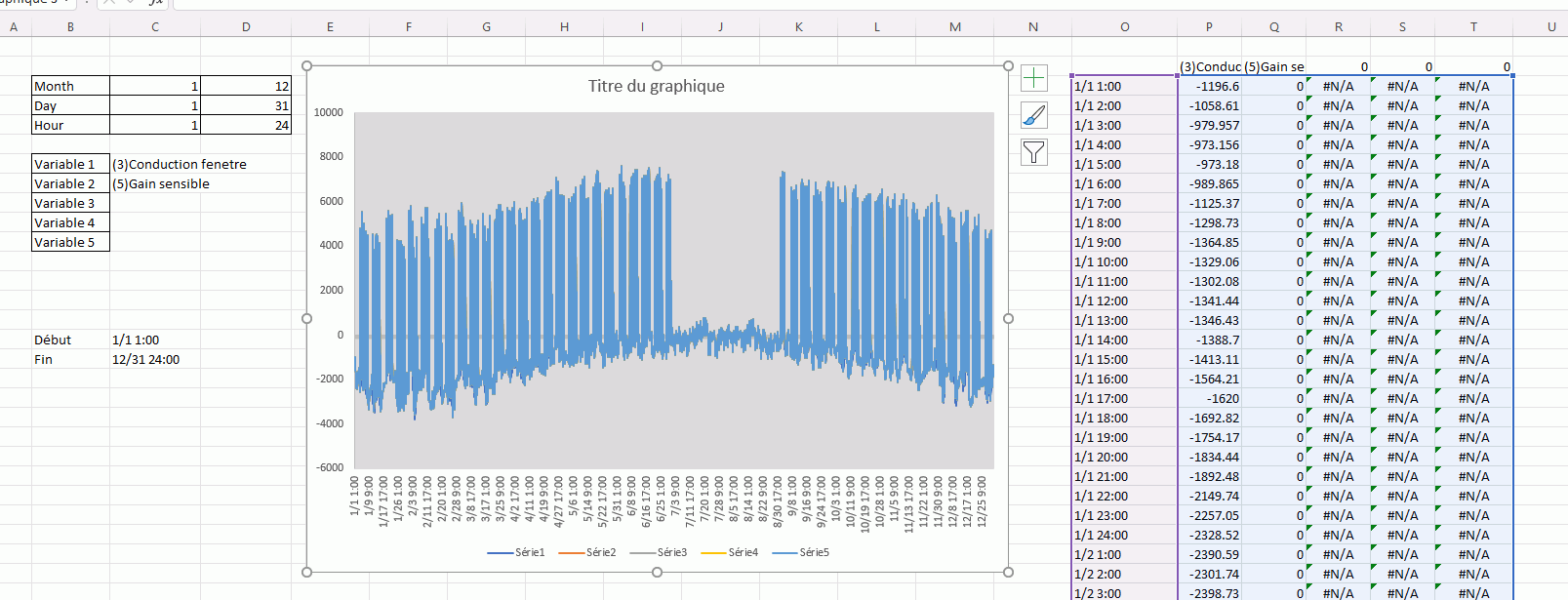Image resolution: width=1568 pixels, height=600 pixels.
Task: Open the Chart Filters funnel button
Action: (x=1033, y=152)
